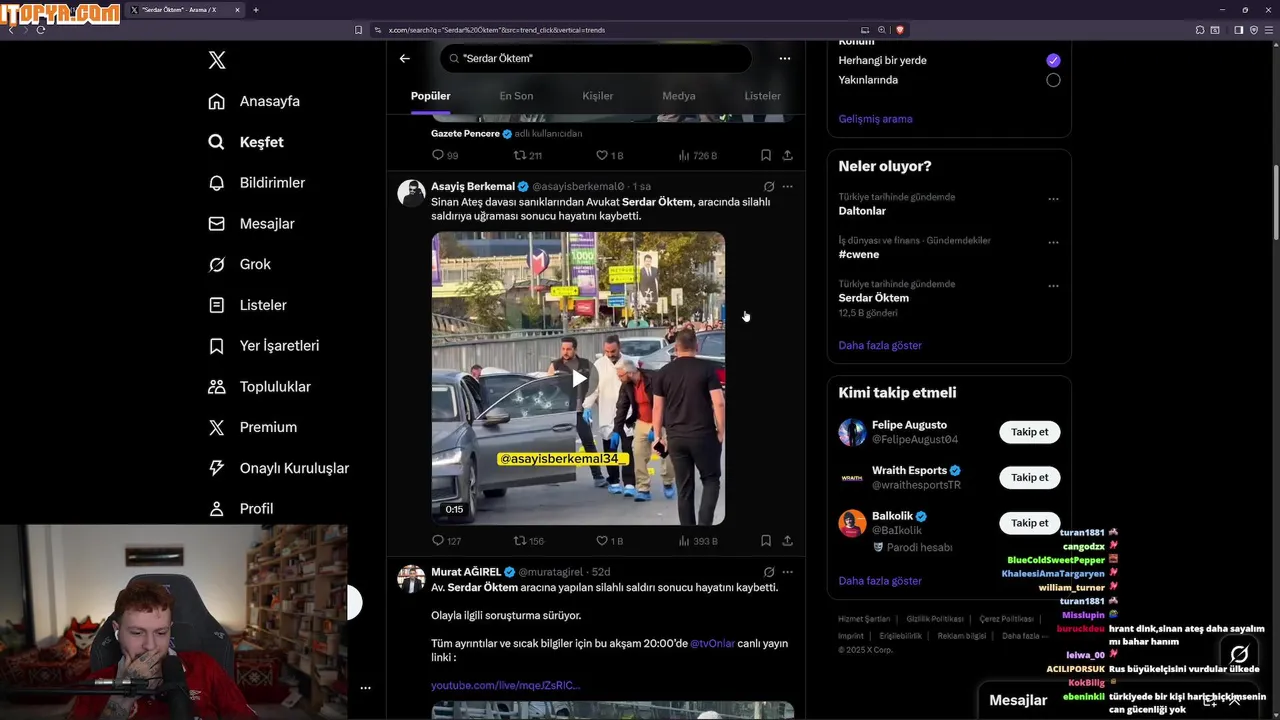Switch to the Popüler tab
The image size is (1280, 720).
pos(431,96)
